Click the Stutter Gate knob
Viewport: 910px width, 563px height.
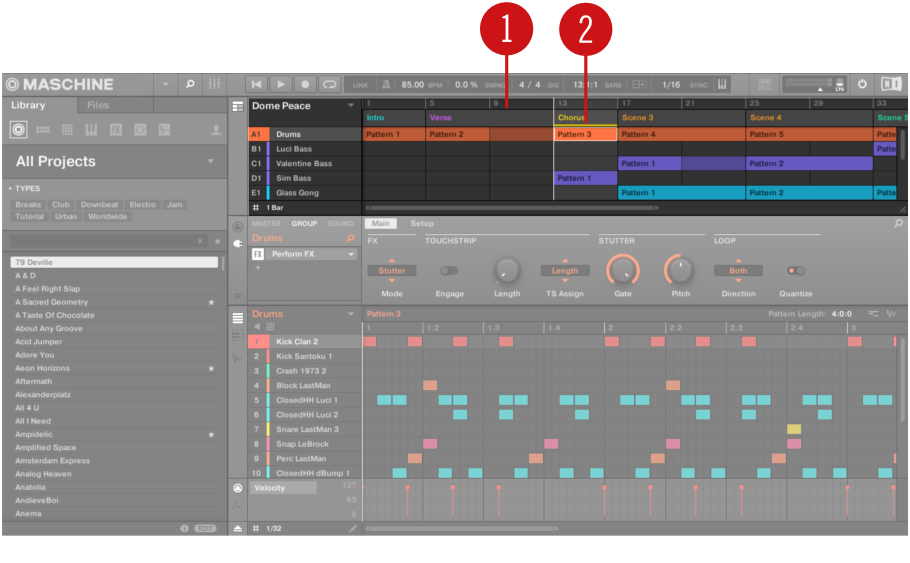(622, 269)
